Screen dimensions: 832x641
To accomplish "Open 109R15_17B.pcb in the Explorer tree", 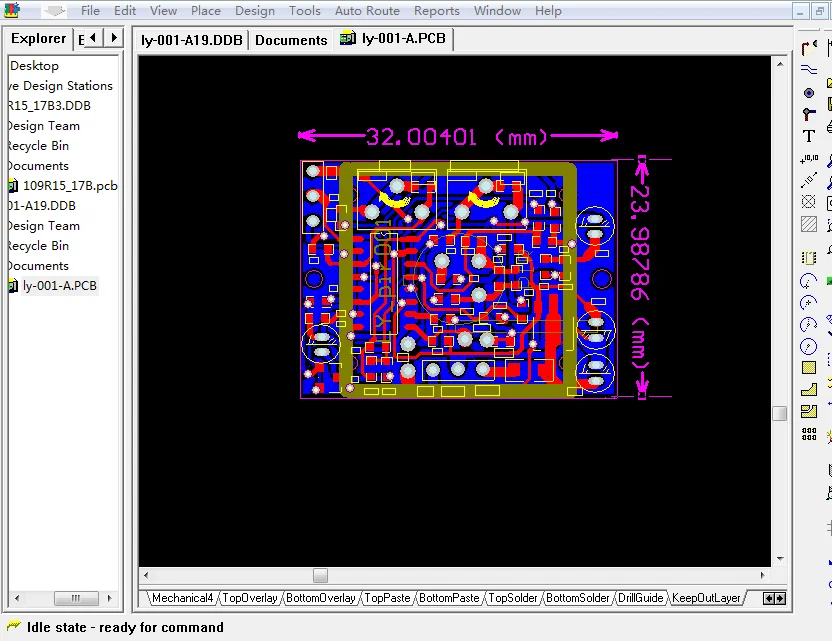I will (70, 186).
